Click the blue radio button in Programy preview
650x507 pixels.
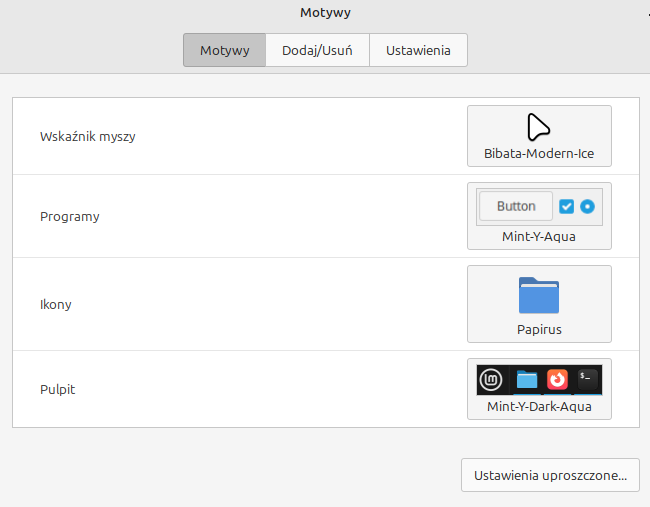point(587,206)
